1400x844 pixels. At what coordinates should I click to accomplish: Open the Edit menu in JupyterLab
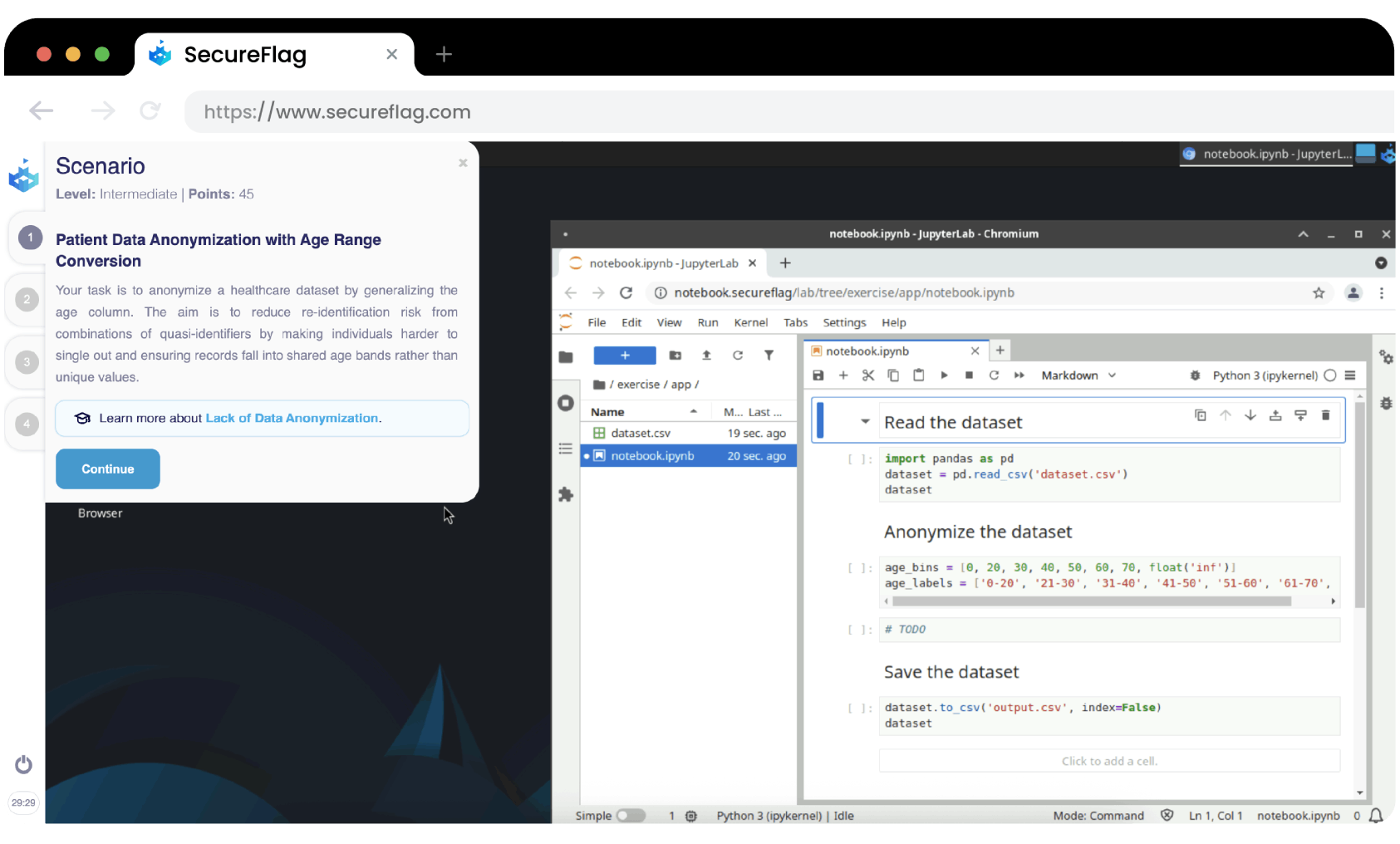point(631,322)
